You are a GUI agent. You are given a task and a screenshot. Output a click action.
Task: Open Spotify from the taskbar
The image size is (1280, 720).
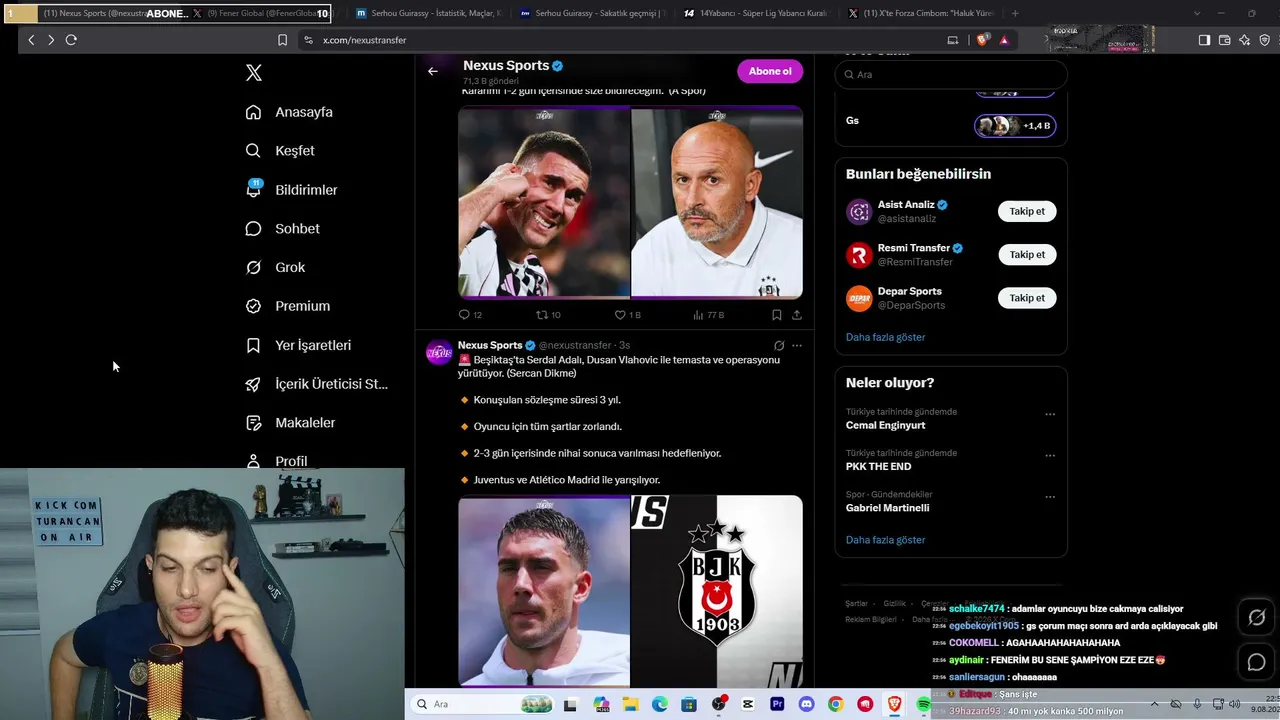(923, 704)
